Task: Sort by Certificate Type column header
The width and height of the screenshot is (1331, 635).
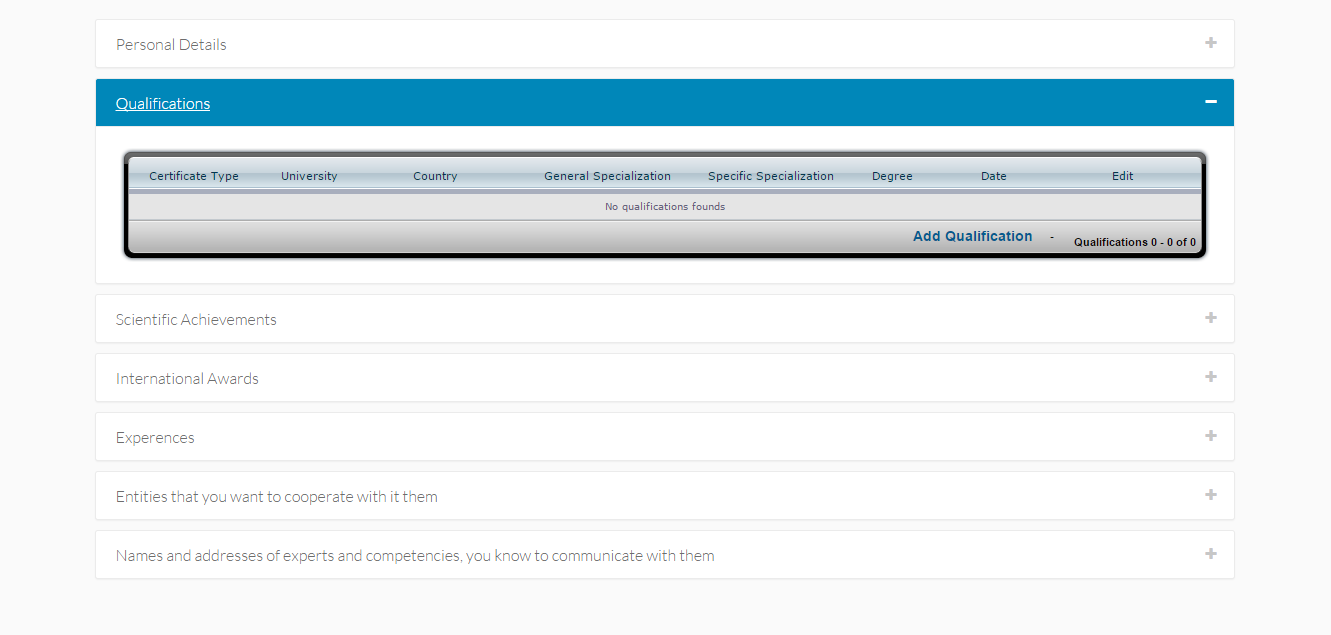Action: coord(194,176)
